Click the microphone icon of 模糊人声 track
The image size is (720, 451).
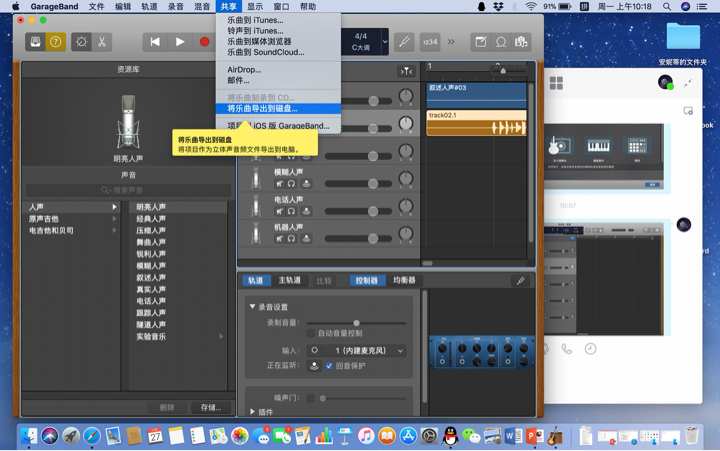pyautogui.click(x=256, y=178)
